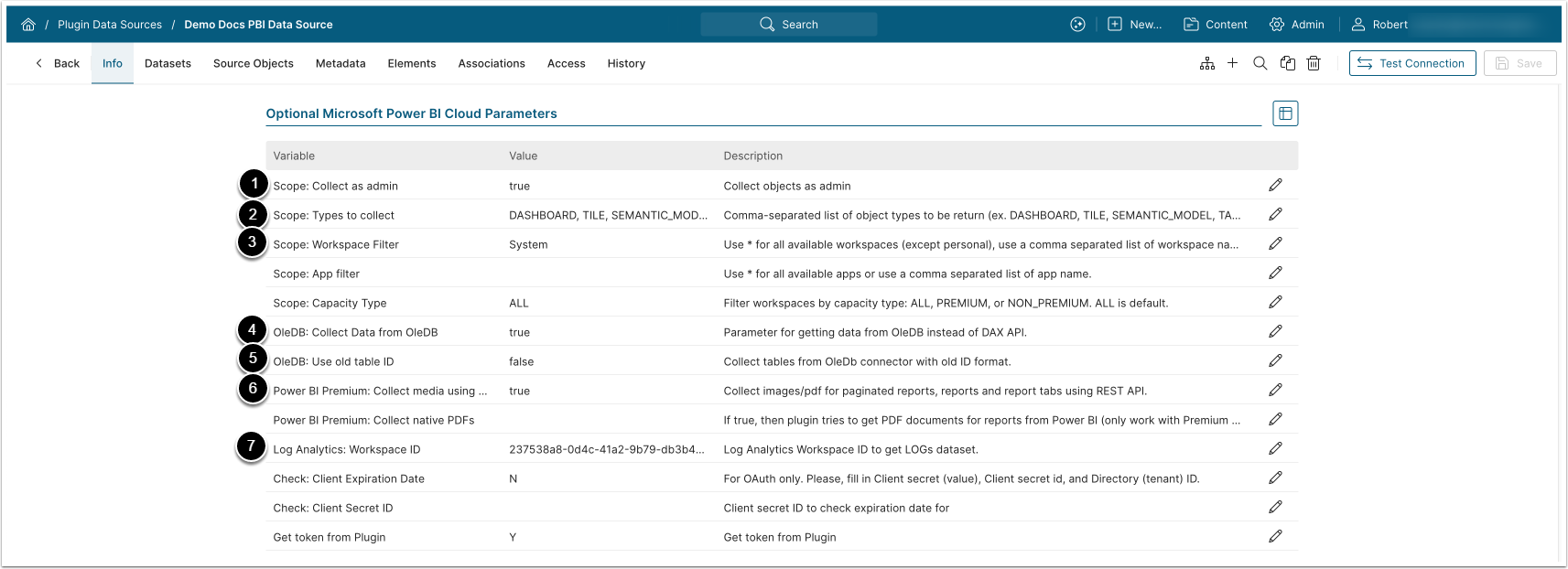Click the duplicate icon in toolbar
This screenshot has width=1568, height=569.
(x=1287, y=63)
